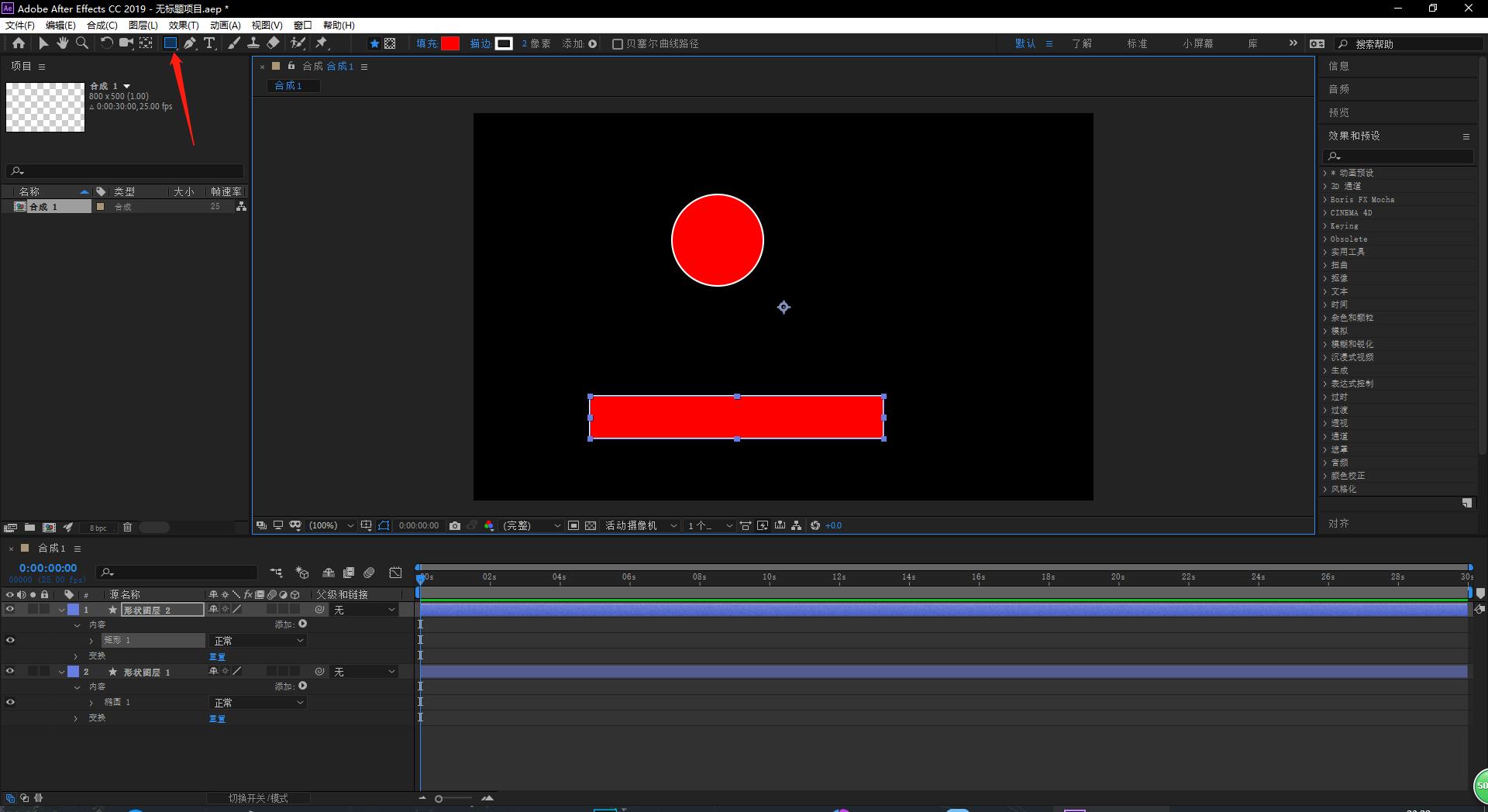The width and height of the screenshot is (1488, 812).
Task: Open the 效果(T) menu
Action: tap(184, 26)
